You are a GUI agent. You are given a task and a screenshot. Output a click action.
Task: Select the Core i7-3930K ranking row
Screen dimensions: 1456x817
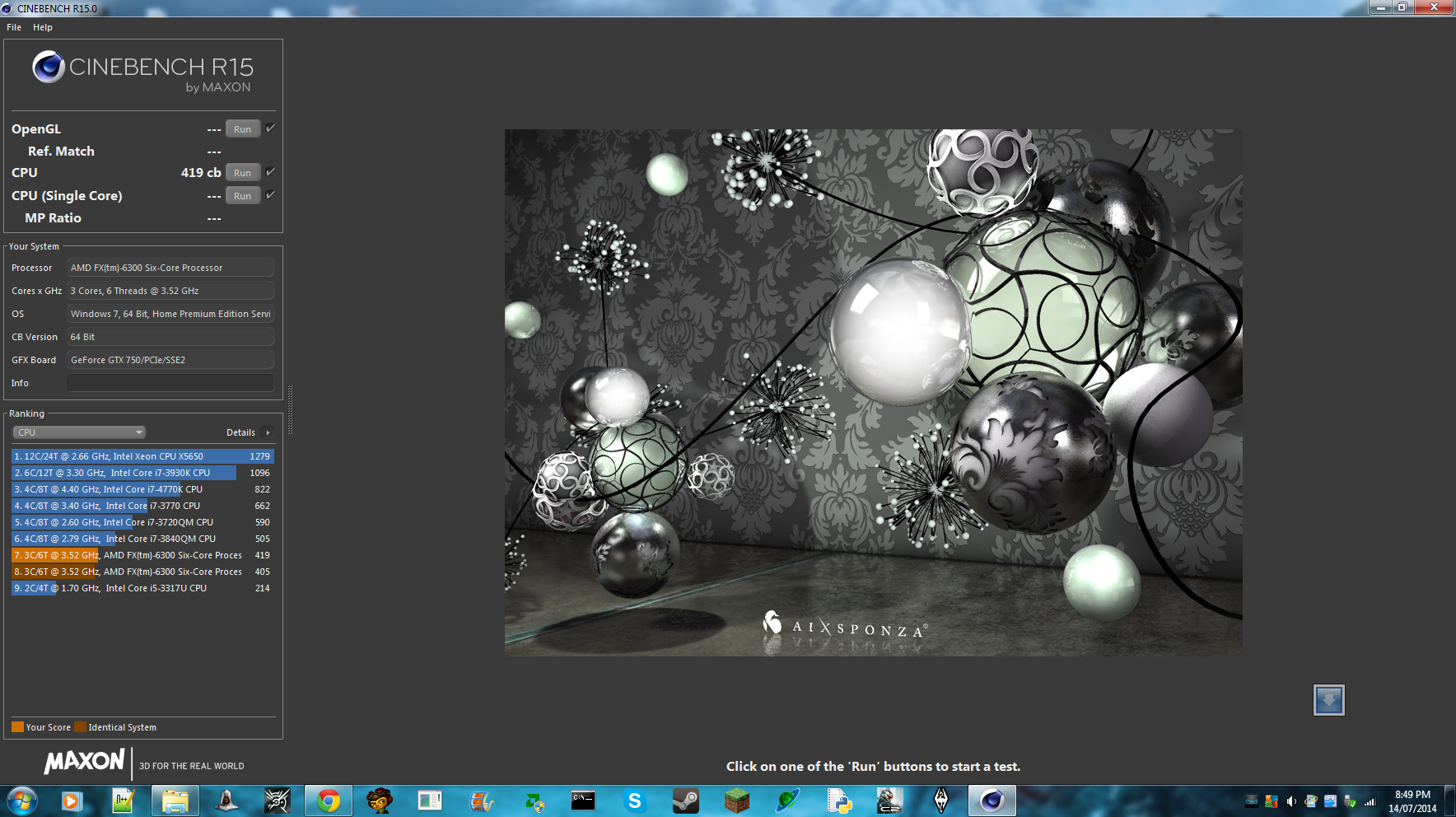pos(143,473)
